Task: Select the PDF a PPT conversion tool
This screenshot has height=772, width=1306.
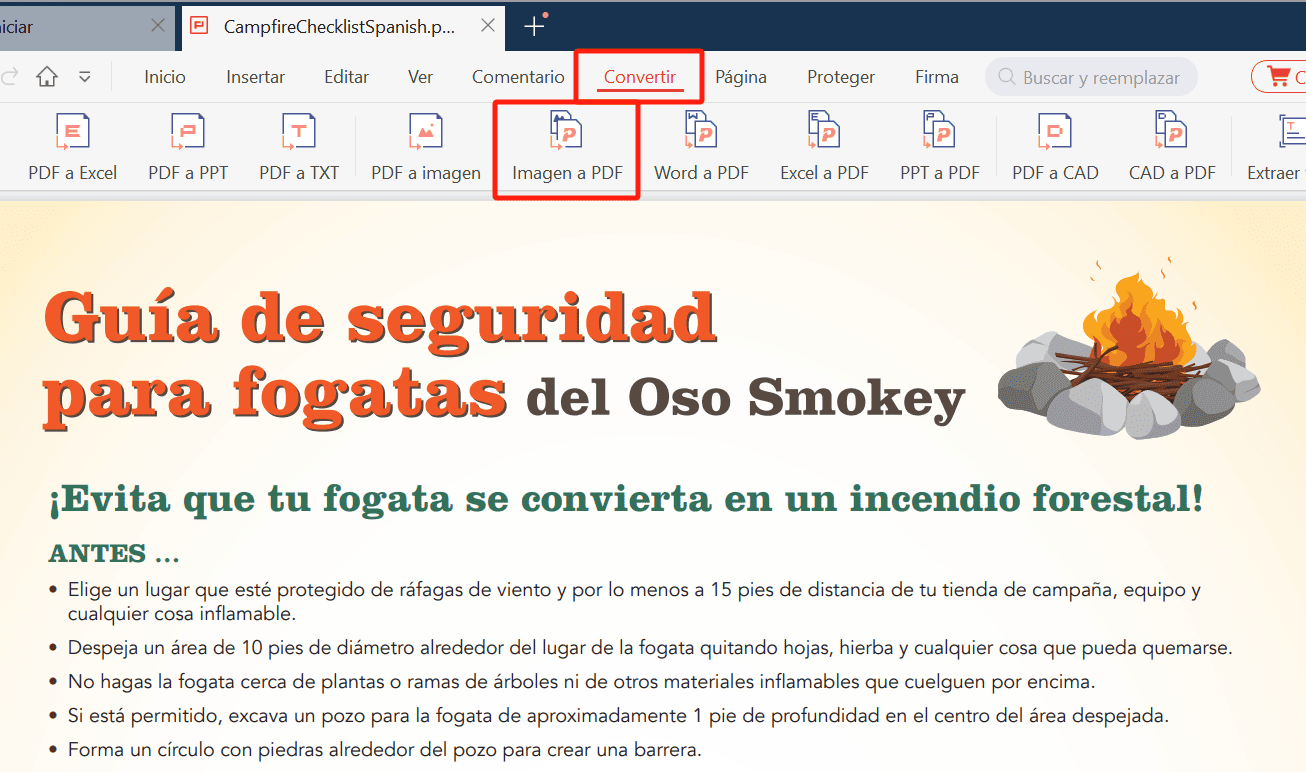Action: tap(187, 145)
